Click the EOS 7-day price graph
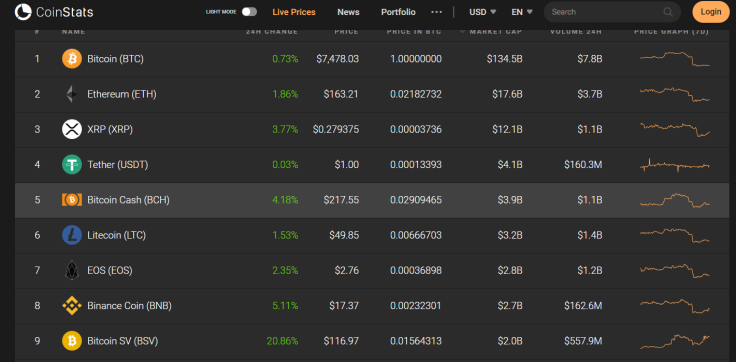 coord(675,270)
